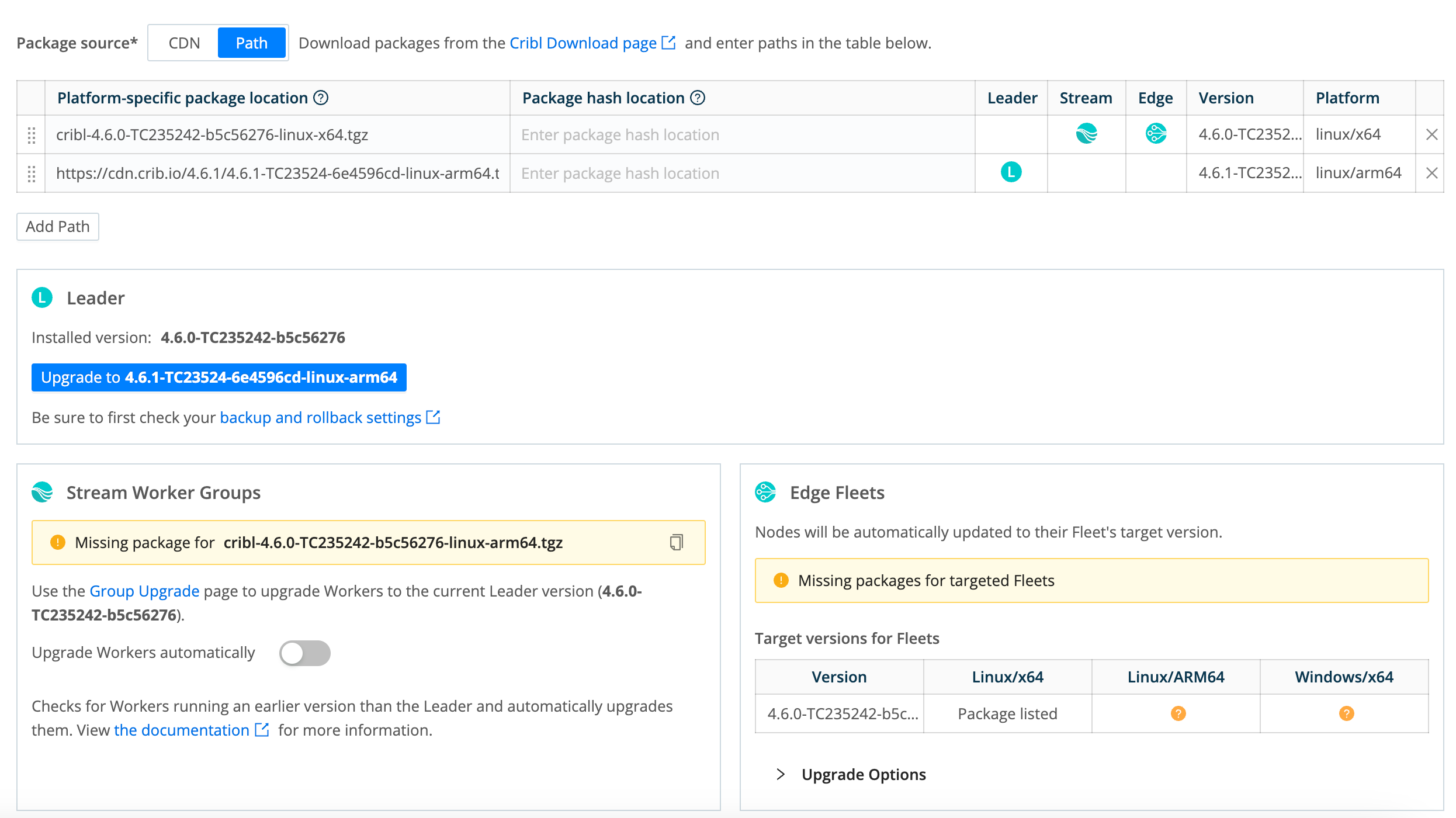The height and width of the screenshot is (818, 1456).
Task: Grab the drag handle of the linux-arm64 row
Action: [32, 174]
